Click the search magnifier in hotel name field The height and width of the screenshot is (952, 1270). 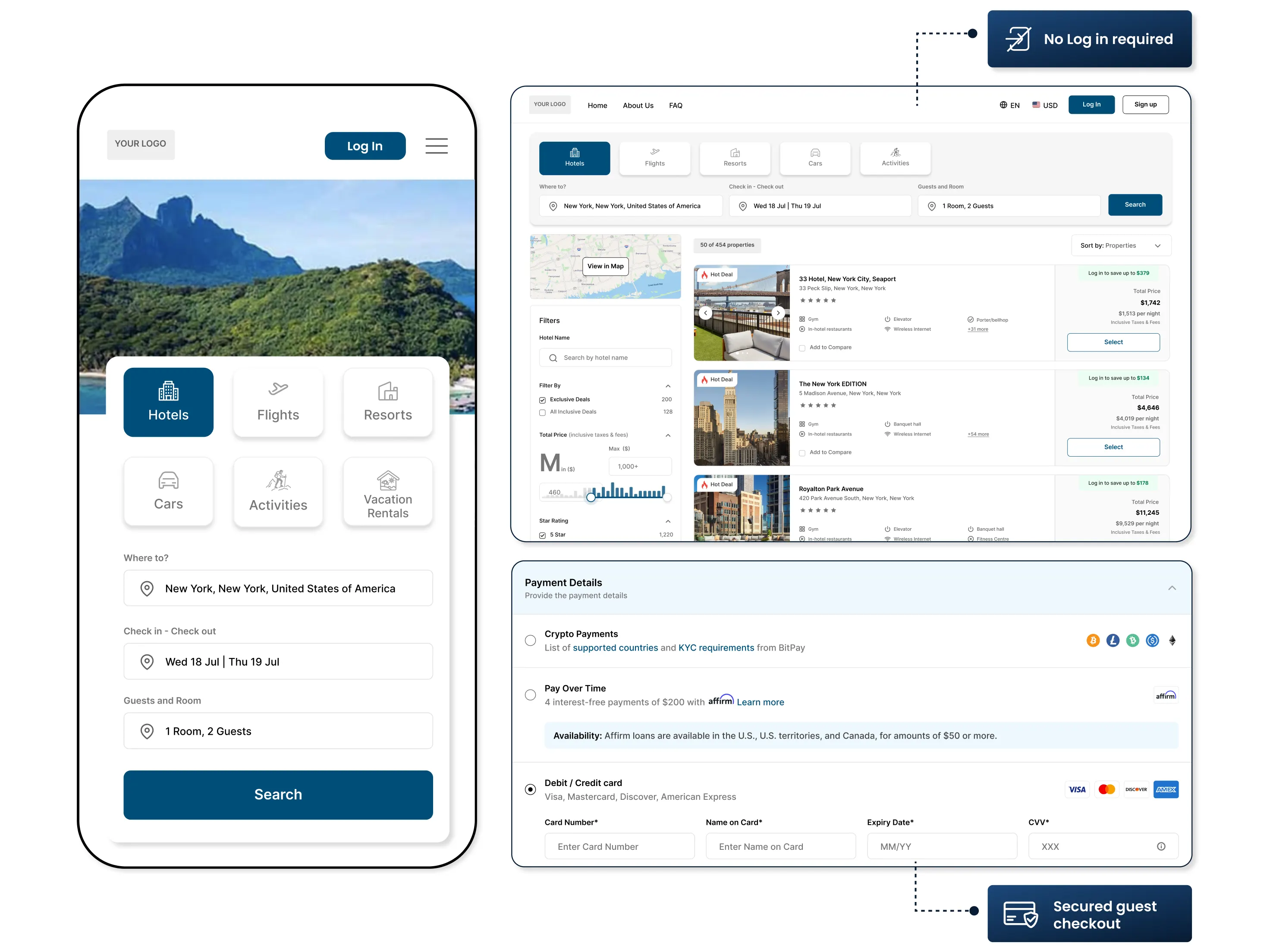point(553,358)
